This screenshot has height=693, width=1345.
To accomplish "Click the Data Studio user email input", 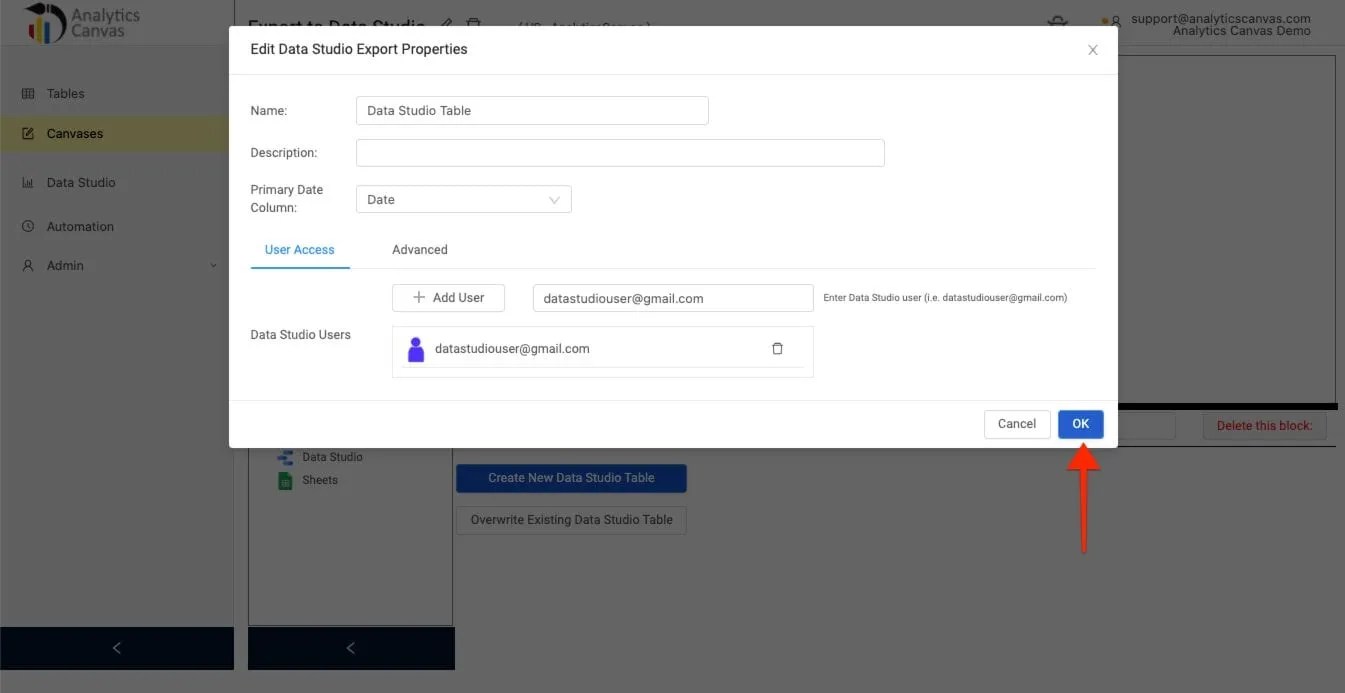I will click(x=673, y=298).
